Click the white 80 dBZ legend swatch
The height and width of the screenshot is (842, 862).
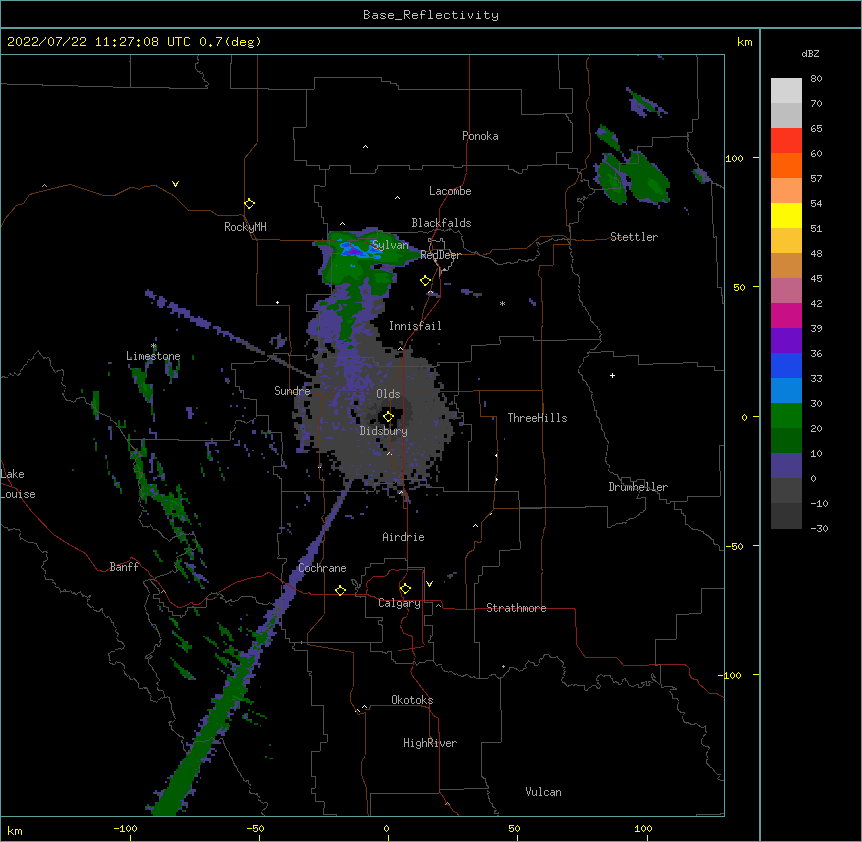(786, 91)
